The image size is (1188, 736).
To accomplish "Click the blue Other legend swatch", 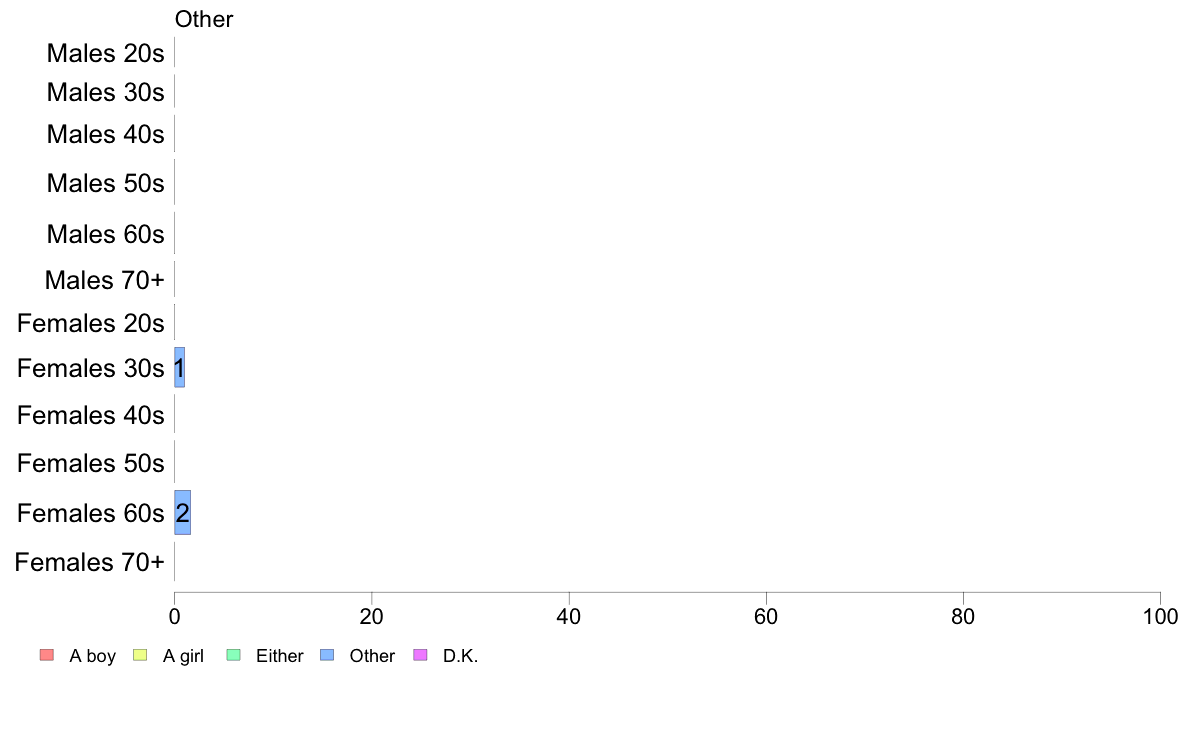I will click(327, 655).
